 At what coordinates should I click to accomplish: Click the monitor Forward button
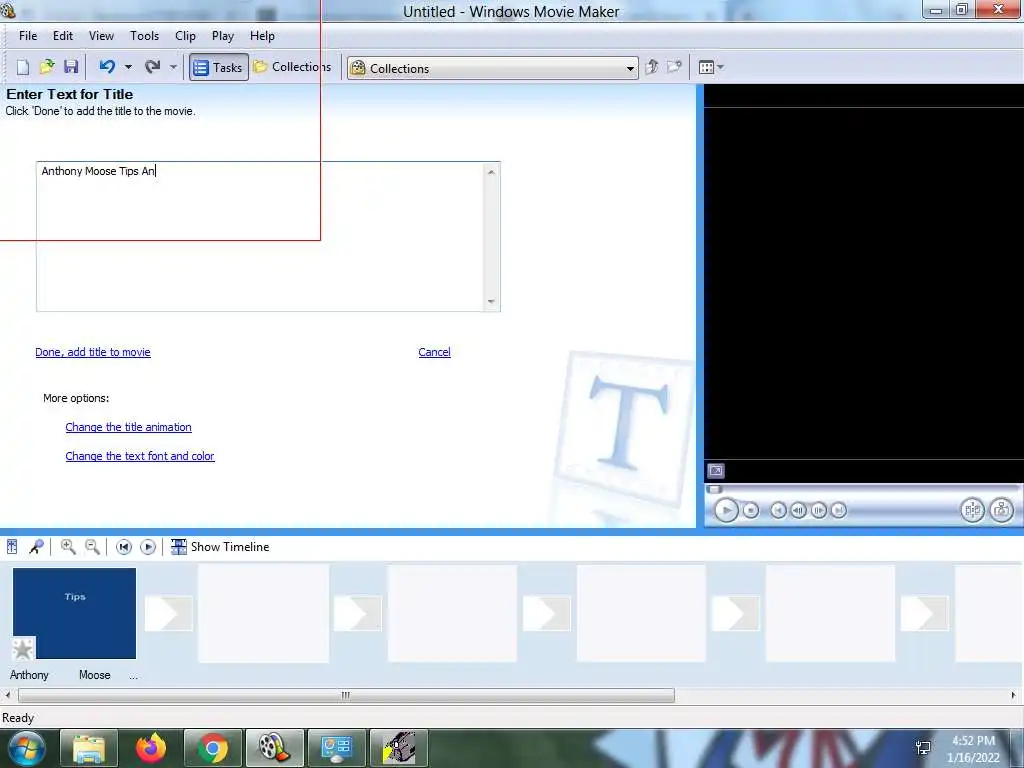click(x=839, y=510)
